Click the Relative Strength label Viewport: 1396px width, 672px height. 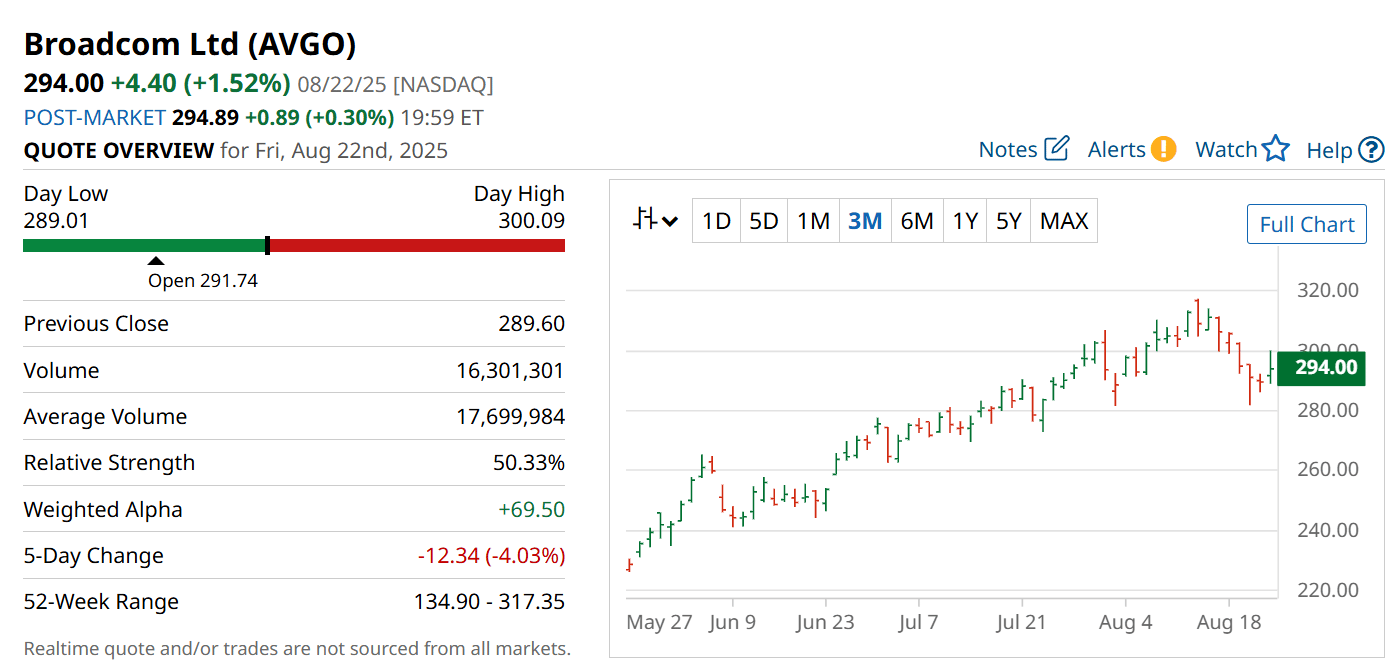[x=109, y=463]
